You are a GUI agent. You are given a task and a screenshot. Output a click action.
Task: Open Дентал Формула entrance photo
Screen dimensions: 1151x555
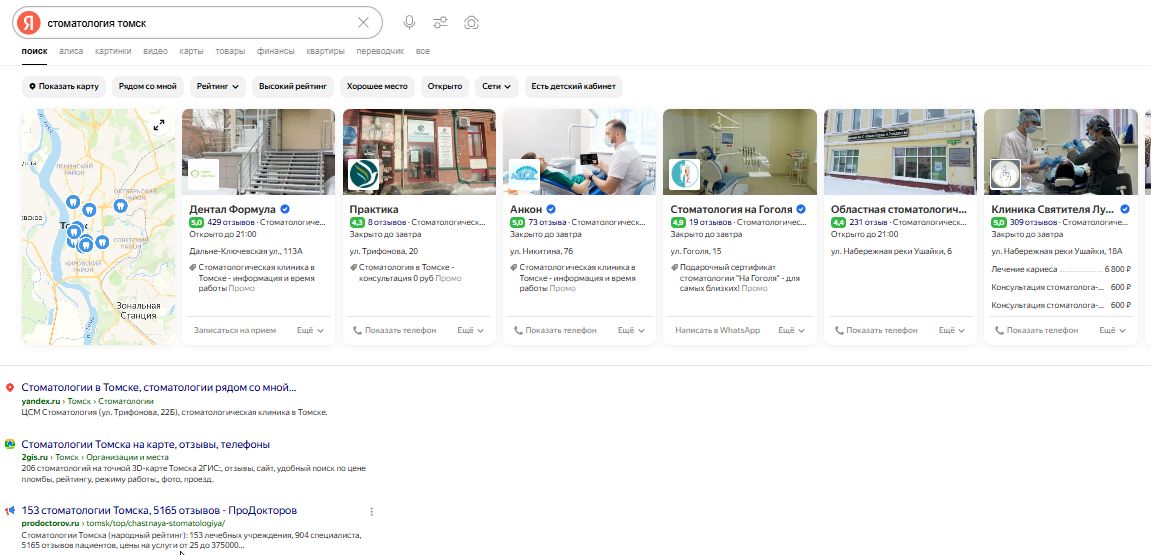click(x=258, y=151)
